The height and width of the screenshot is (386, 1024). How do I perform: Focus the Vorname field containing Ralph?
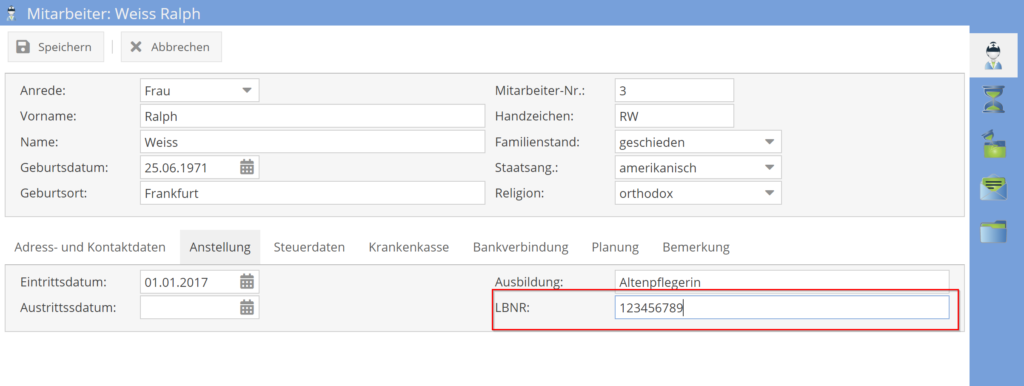click(312, 116)
